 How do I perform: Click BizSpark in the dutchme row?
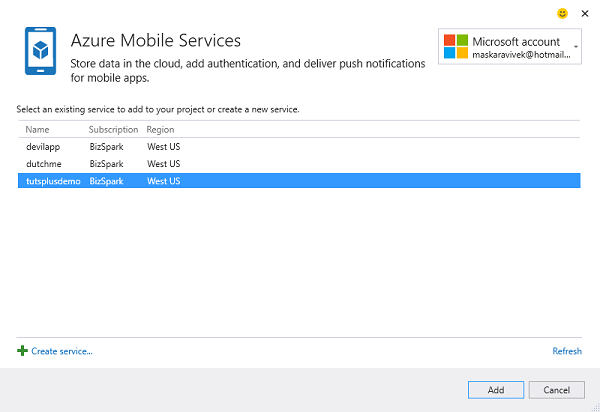(106, 164)
